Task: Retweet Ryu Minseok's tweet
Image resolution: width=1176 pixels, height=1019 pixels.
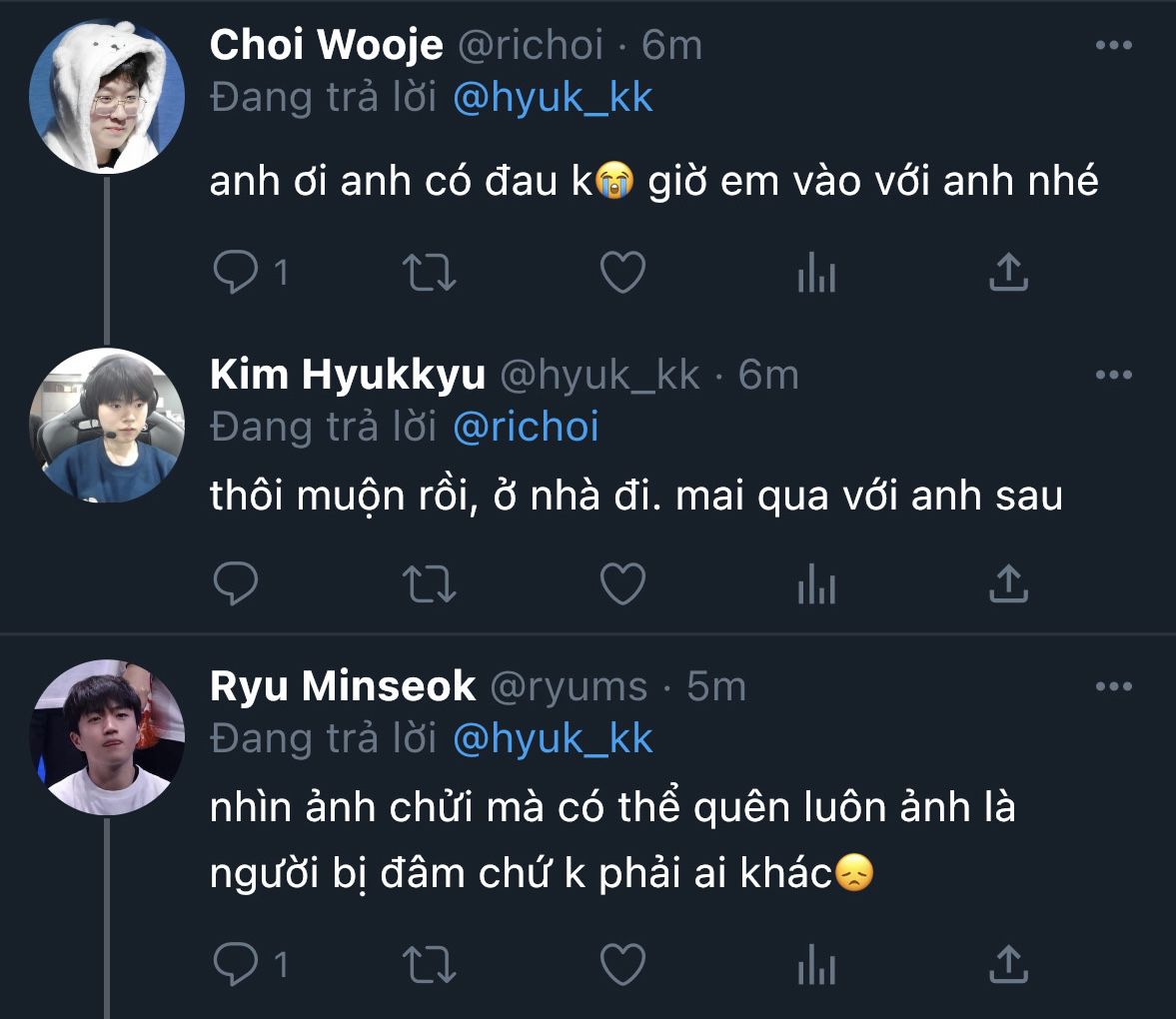Action: point(429,964)
